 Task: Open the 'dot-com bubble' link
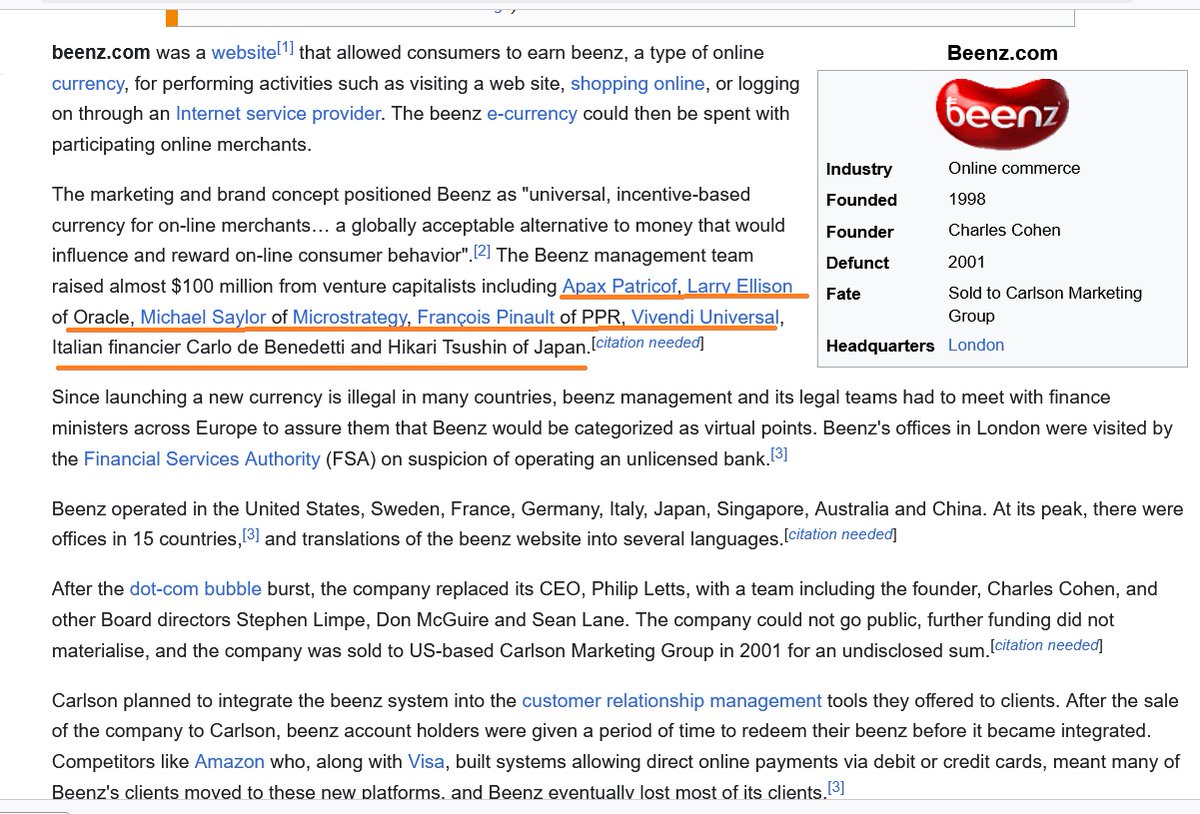coord(195,589)
